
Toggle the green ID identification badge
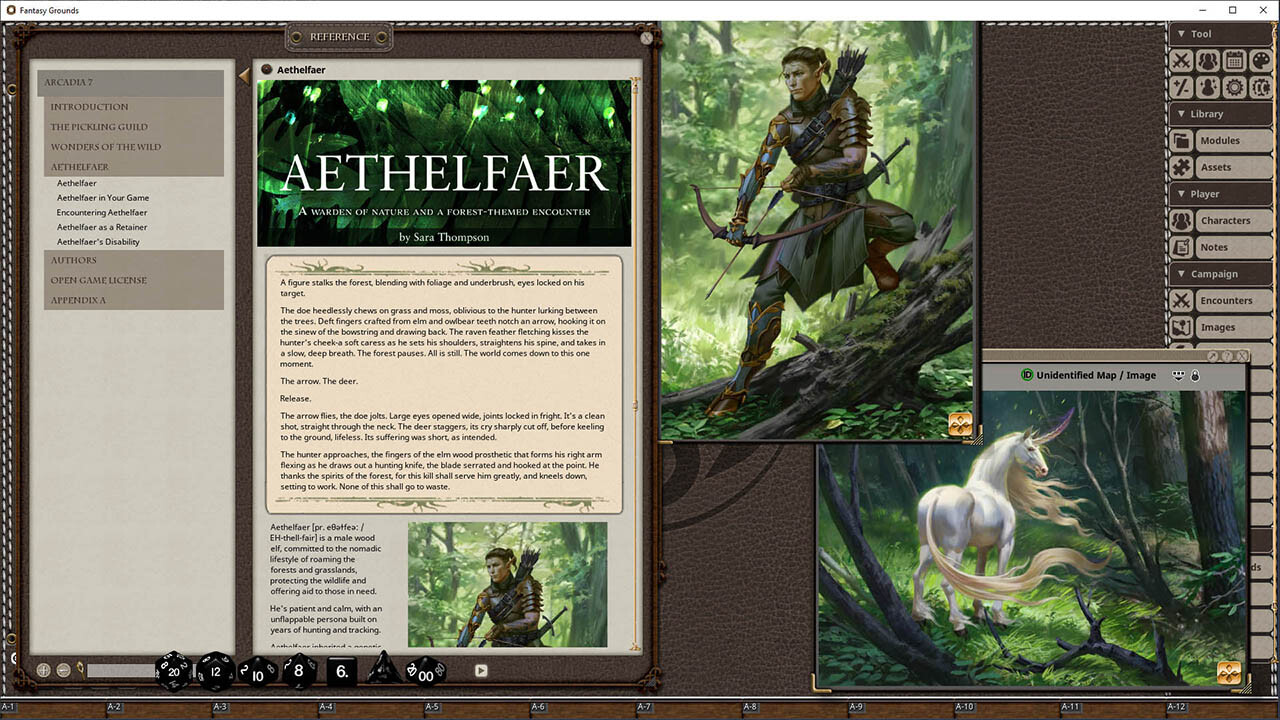click(x=1028, y=375)
